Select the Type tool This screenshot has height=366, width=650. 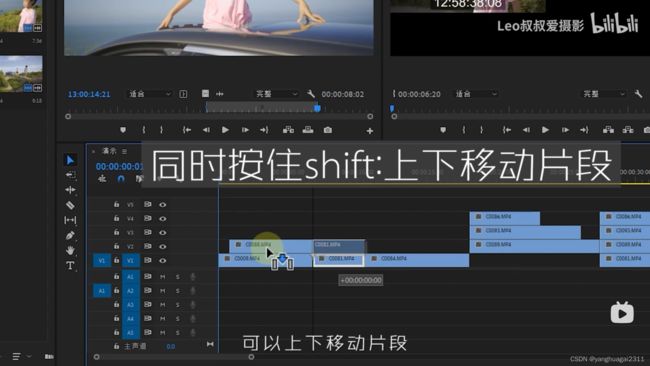pyautogui.click(x=70, y=266)
